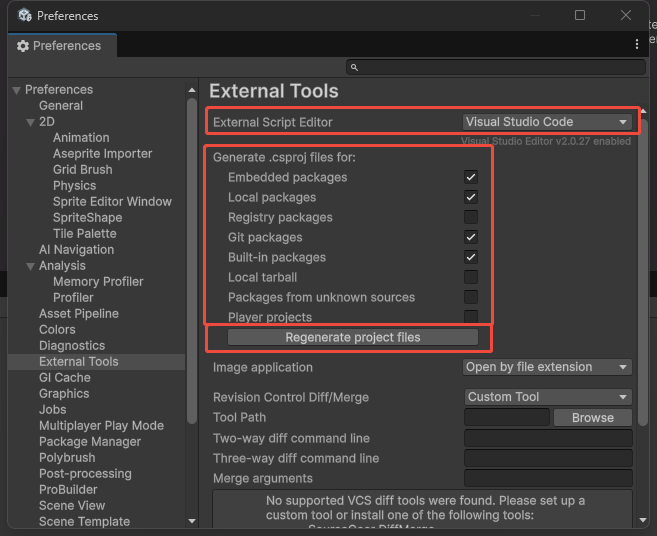
Task: Click Regenerate project files button
Action: 353,337
